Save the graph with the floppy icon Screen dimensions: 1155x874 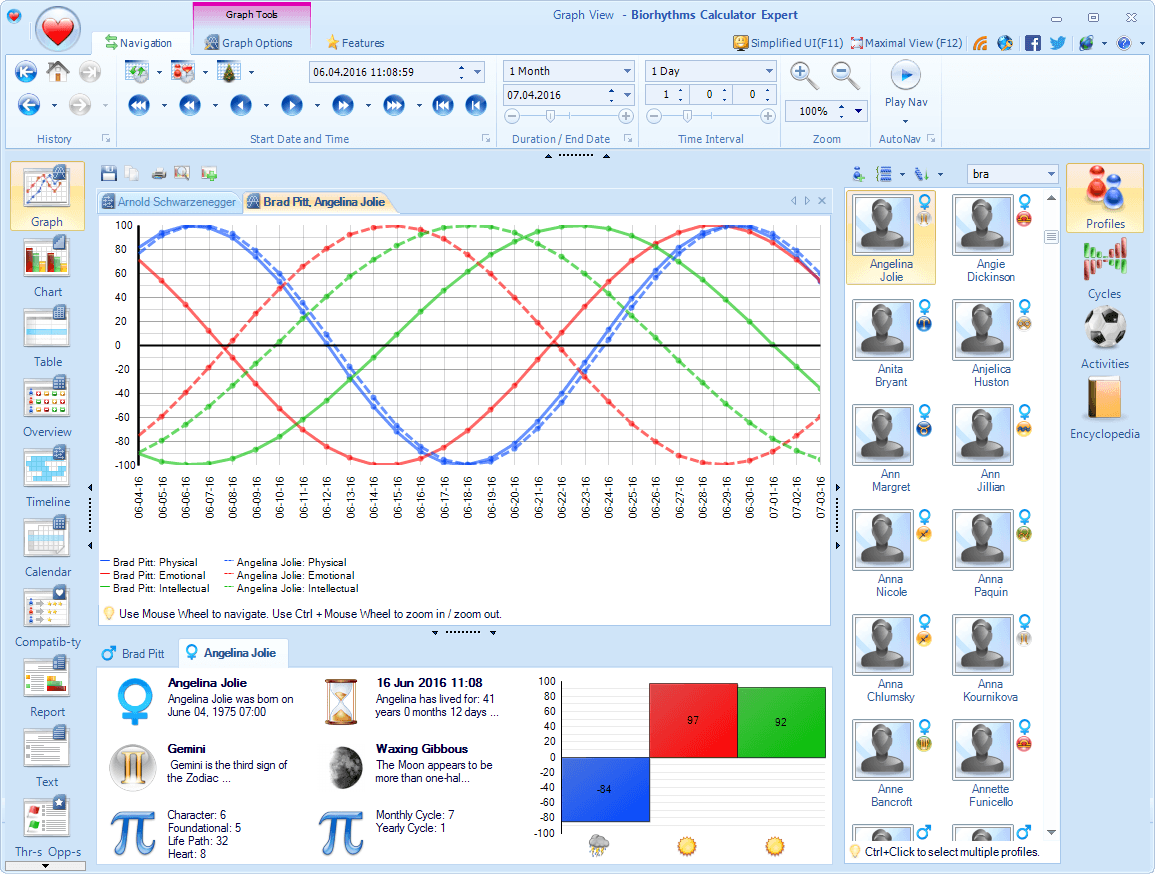(109, 174)
